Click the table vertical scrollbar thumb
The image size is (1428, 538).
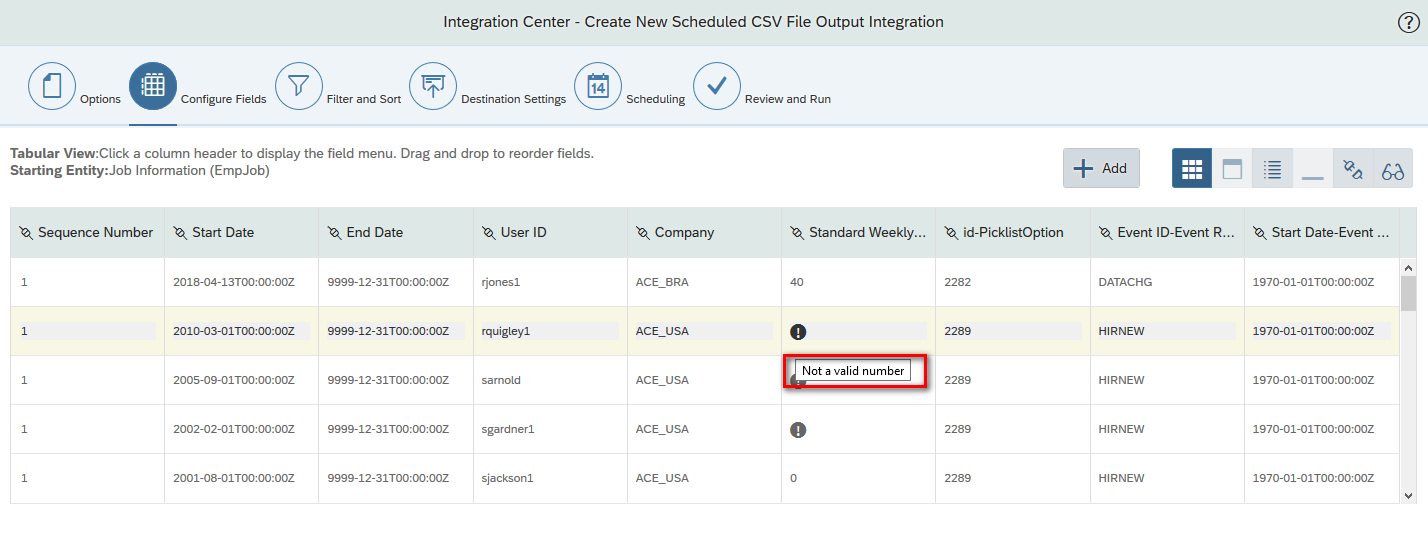pyautogui.click(x=1408, y=294)
